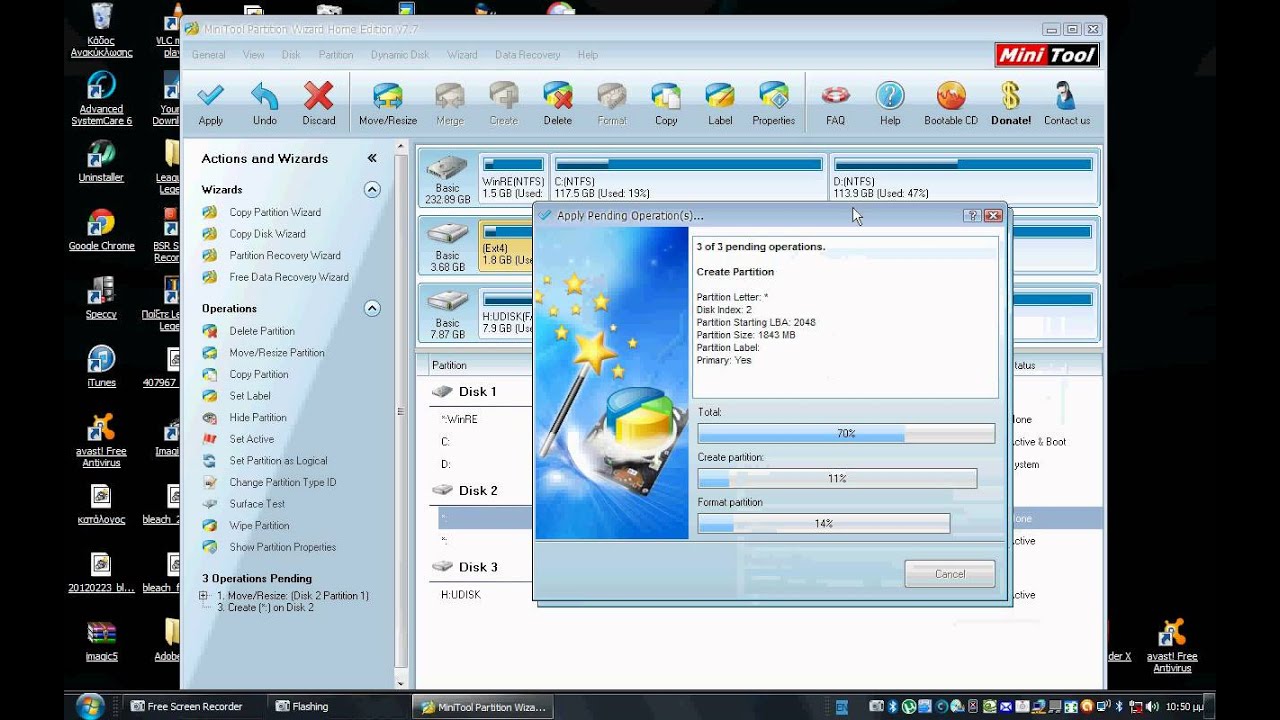The image size is (1280, 720).
Task: Choose Delete Partition in Operations
Action: (262, 331)
